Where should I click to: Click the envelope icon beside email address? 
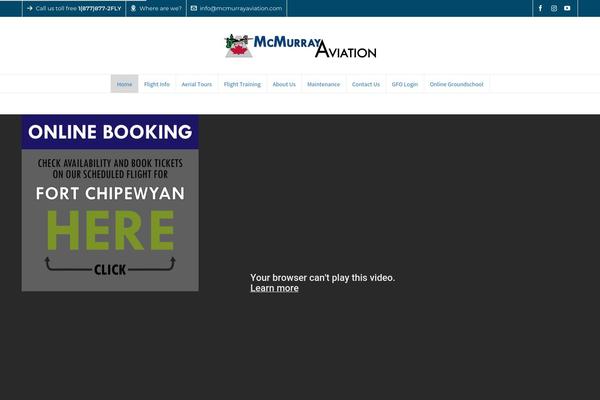point(194,8)
